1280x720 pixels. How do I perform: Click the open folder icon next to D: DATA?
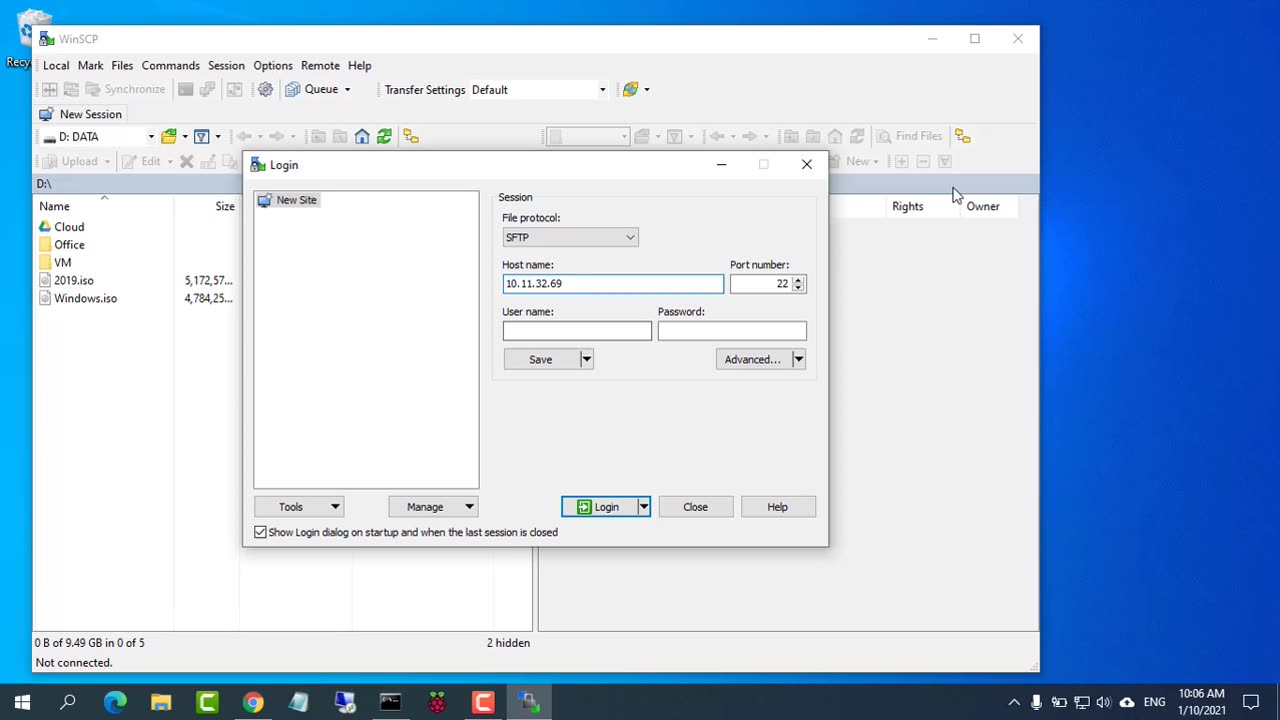coord(169,136)
